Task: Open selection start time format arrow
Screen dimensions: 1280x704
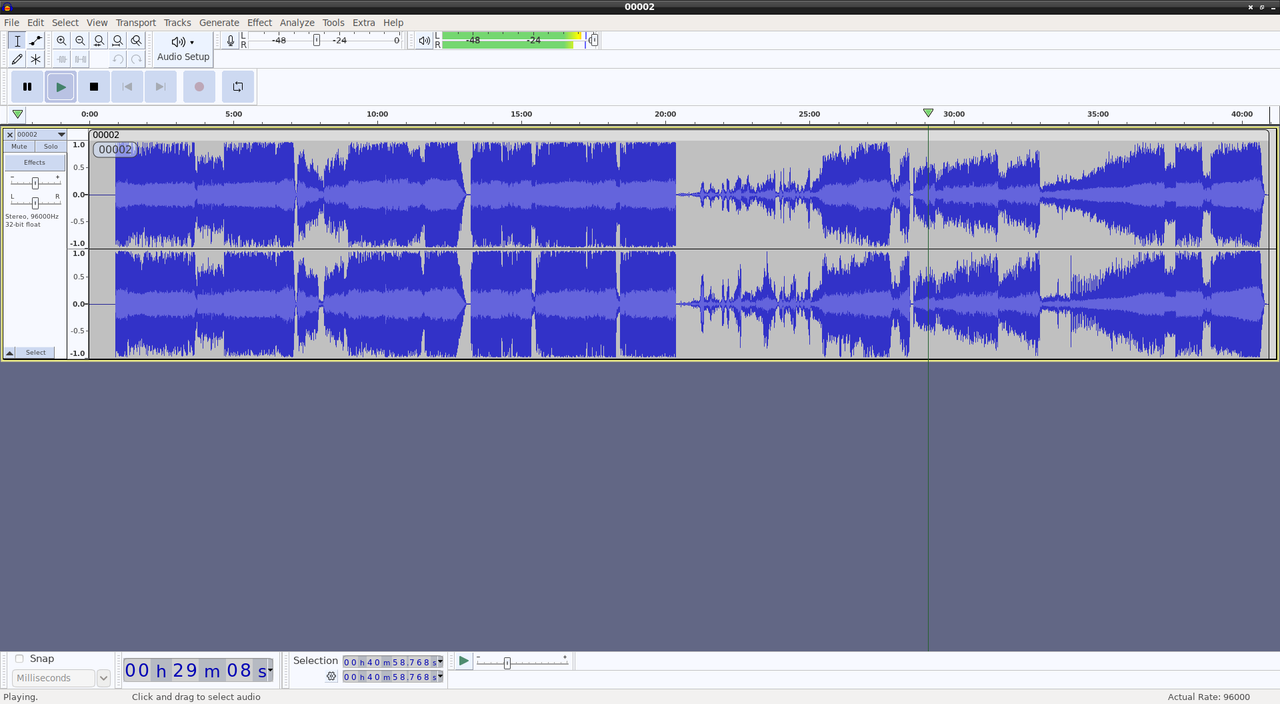Action: point(439,662)
